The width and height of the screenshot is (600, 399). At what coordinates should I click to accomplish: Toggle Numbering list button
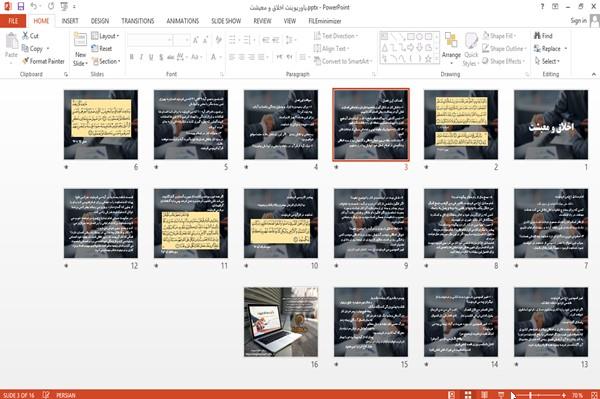pyautogui.click(x=248, y=40)
